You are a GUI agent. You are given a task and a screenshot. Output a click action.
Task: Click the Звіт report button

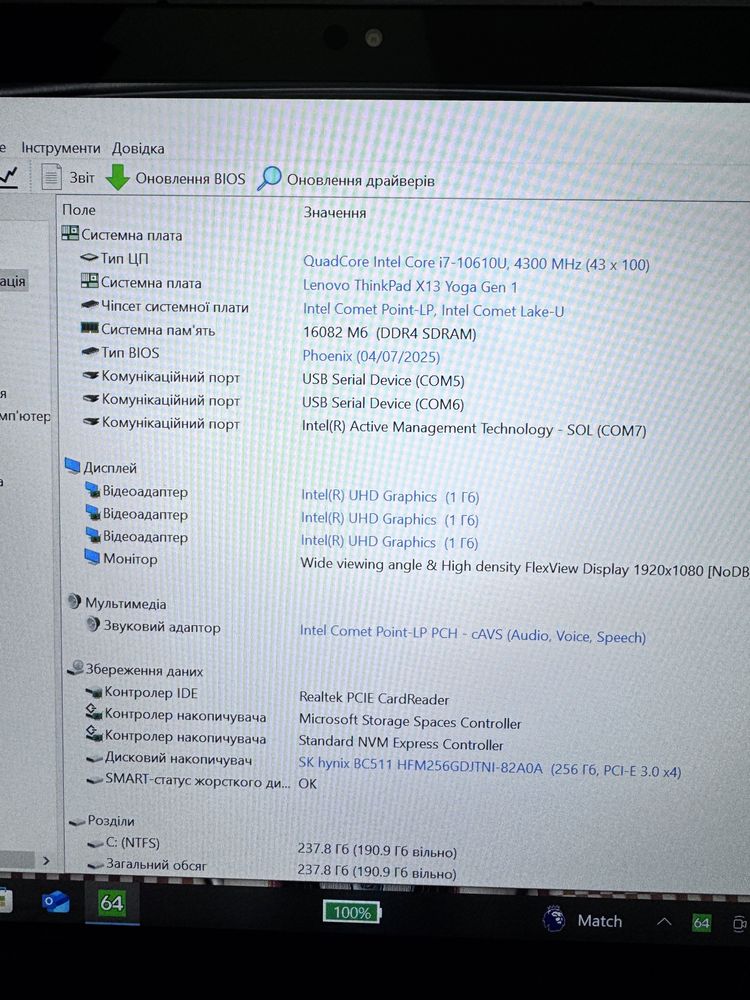pos(68,177)
